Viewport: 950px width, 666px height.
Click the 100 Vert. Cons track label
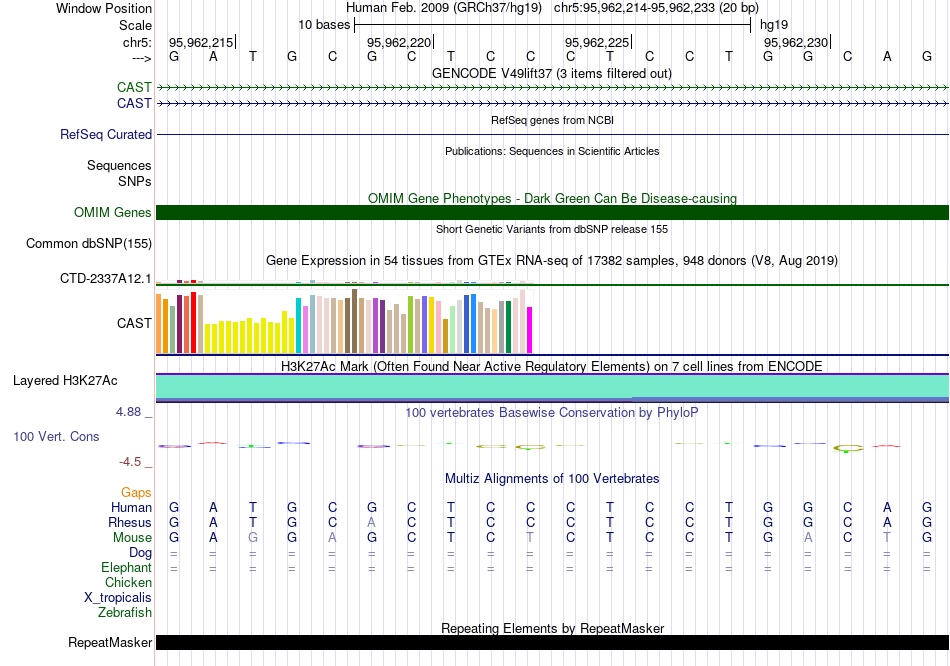point(56,437)
